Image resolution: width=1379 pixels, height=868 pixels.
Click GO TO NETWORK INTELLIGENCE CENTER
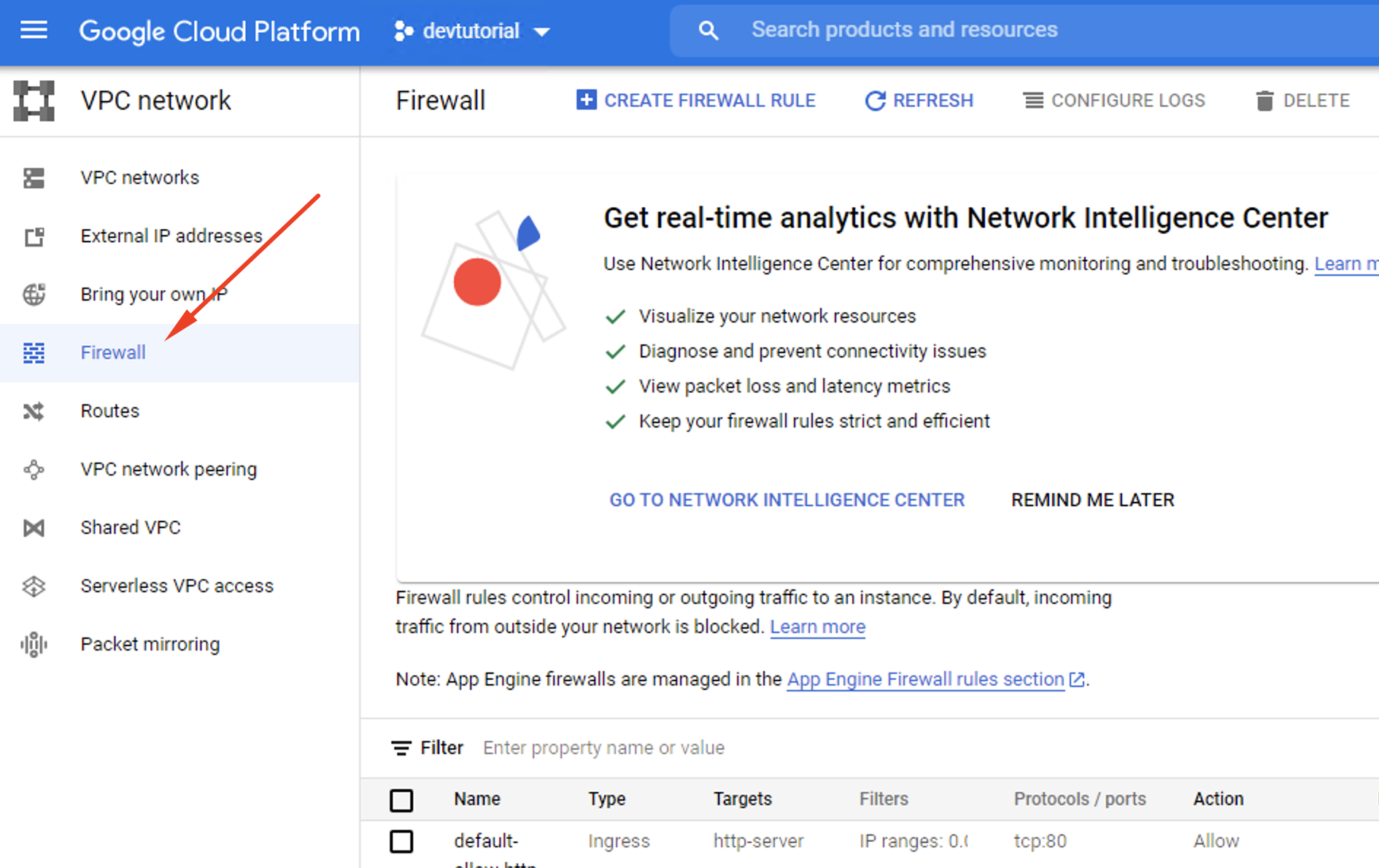(x=787, y=500)
